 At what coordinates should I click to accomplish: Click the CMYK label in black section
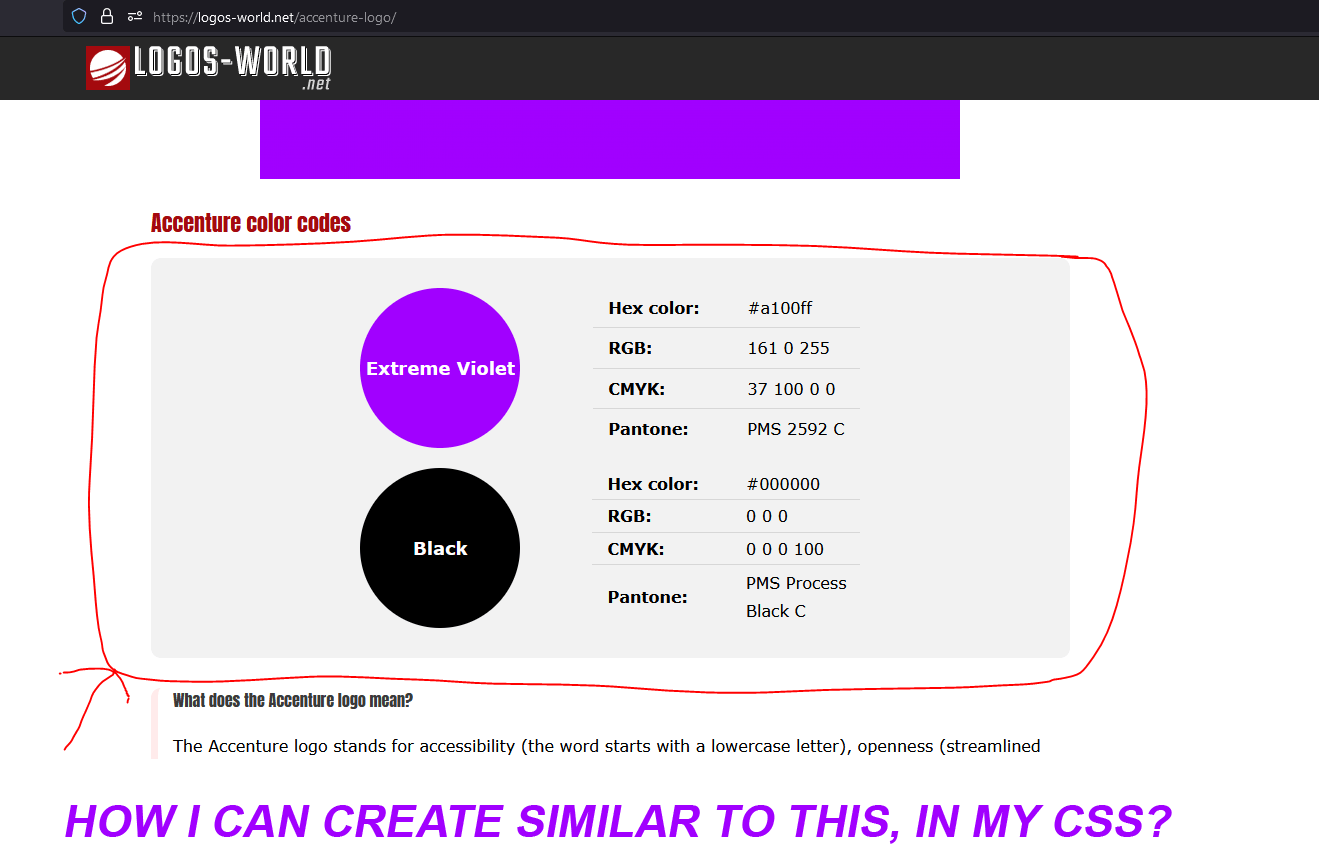pos(636,549)
